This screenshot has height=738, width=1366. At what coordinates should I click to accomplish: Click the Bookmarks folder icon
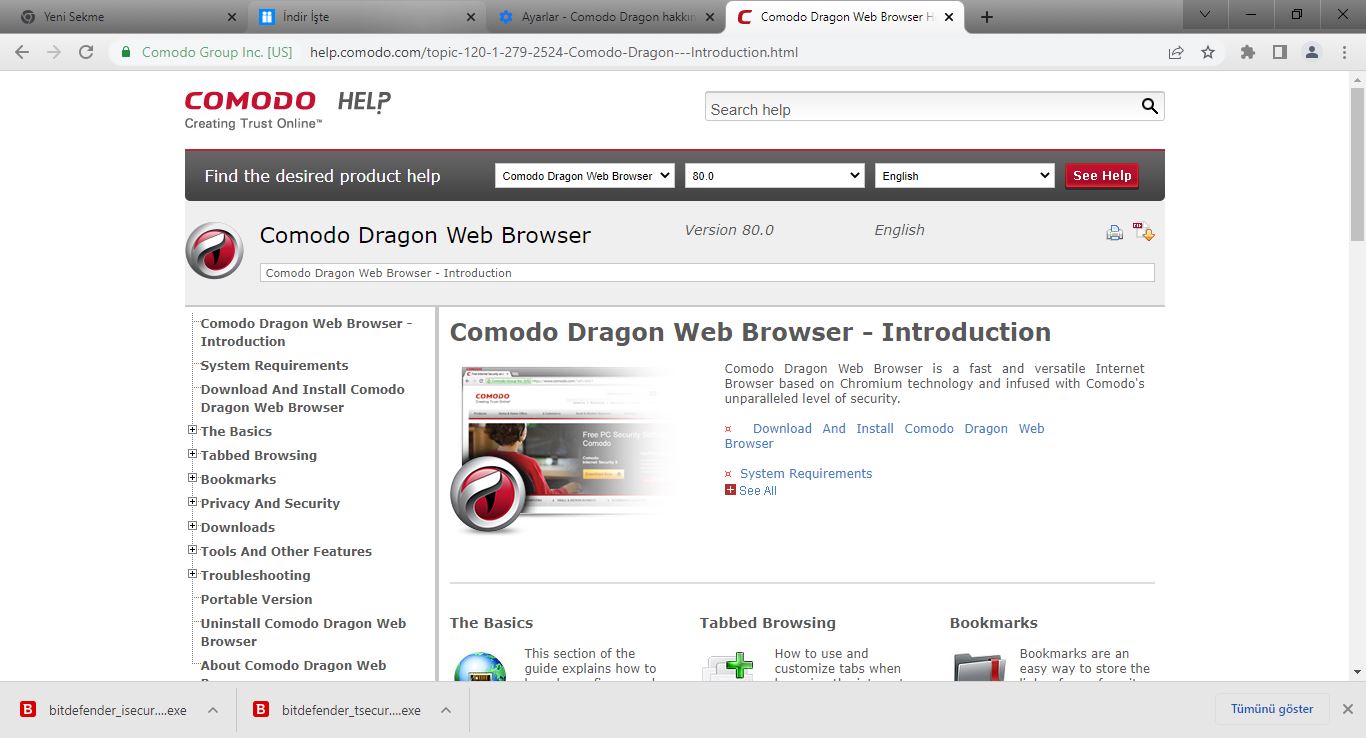click(980, 668)
